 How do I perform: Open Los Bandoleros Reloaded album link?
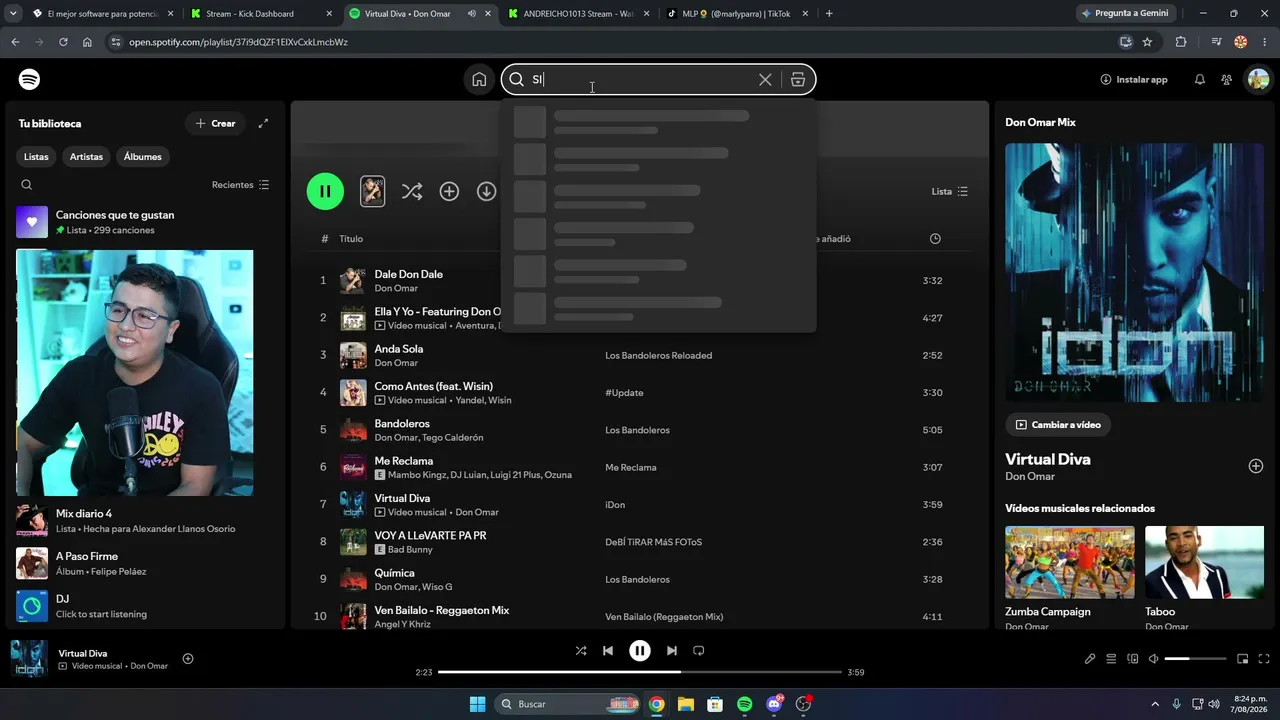point(659,355)
